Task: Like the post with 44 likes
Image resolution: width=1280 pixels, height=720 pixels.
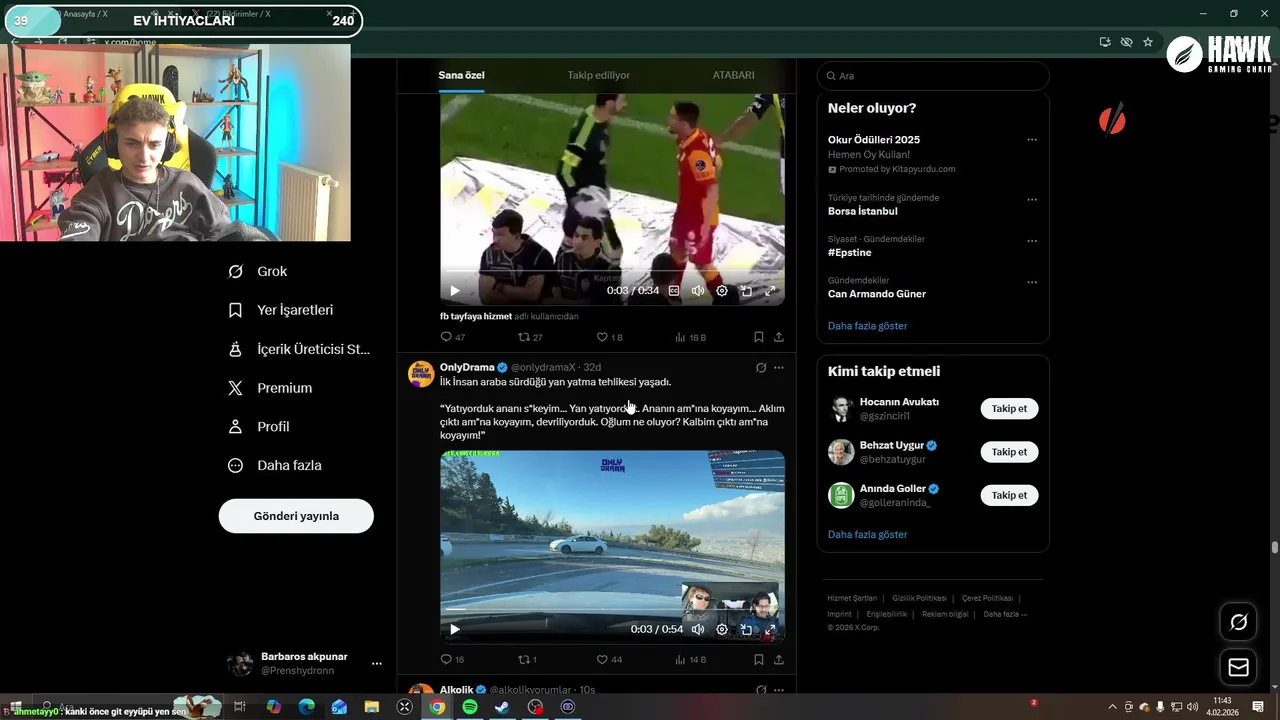Action: 609,659
